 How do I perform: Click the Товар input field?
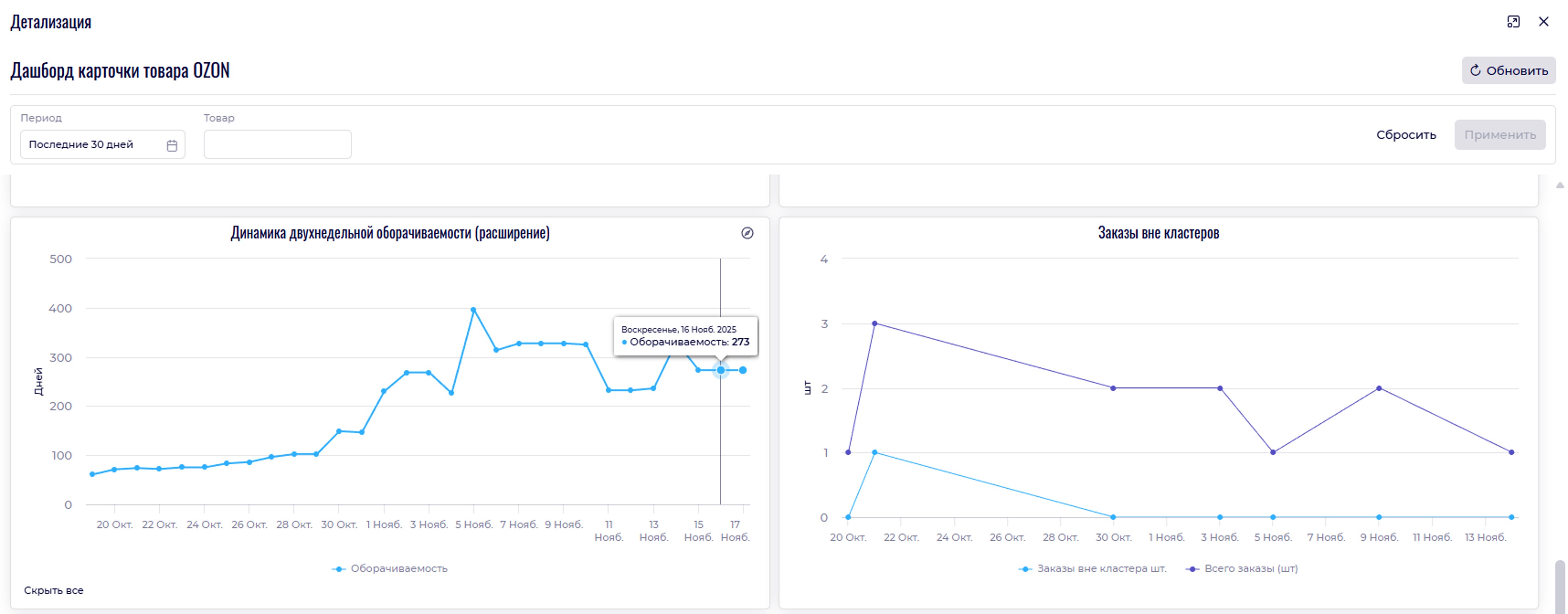coord(277,145)
